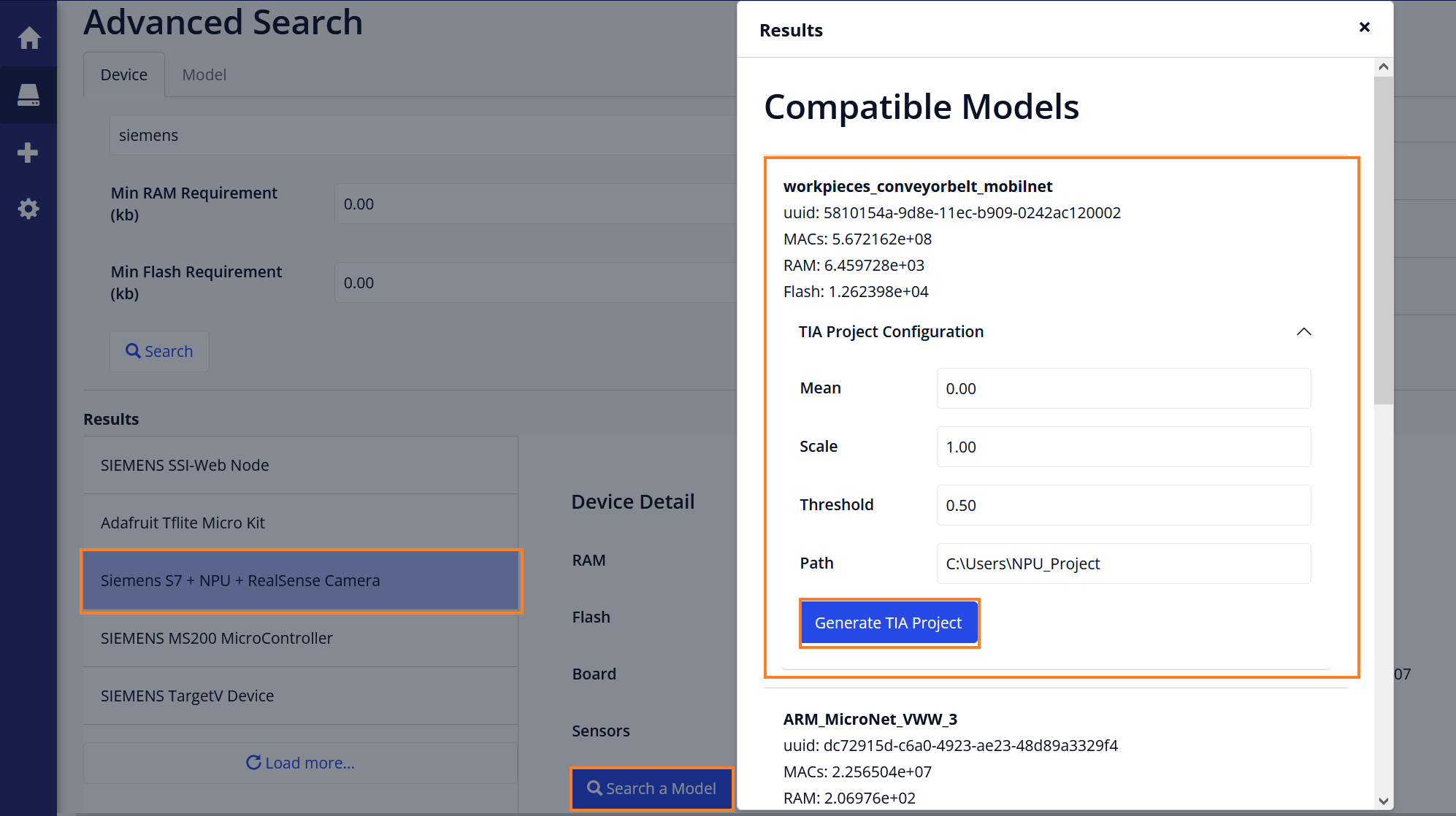Click the TIA Project Configuration header

[1055, 331]
